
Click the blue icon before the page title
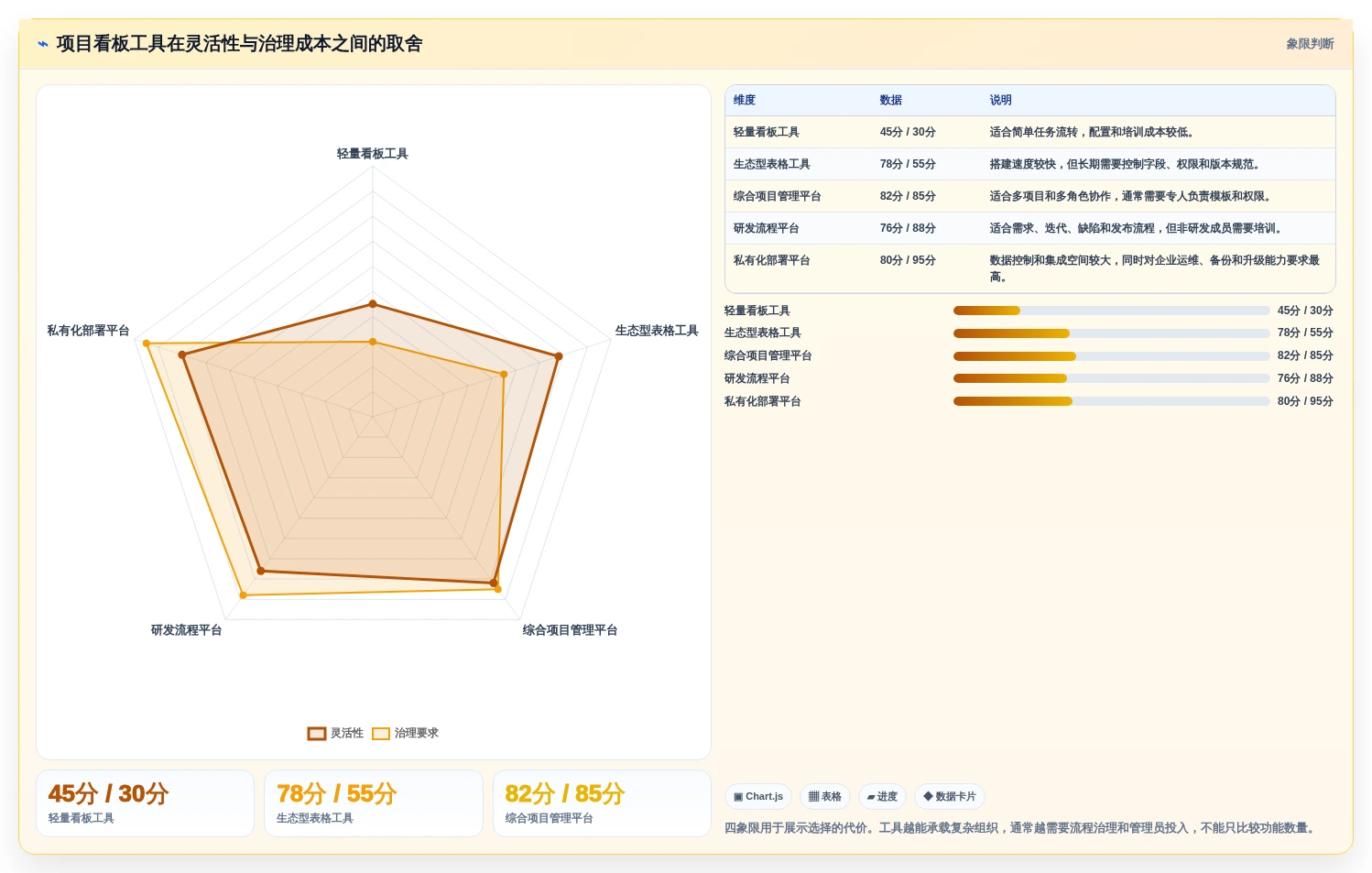click(x=43, y=44)
